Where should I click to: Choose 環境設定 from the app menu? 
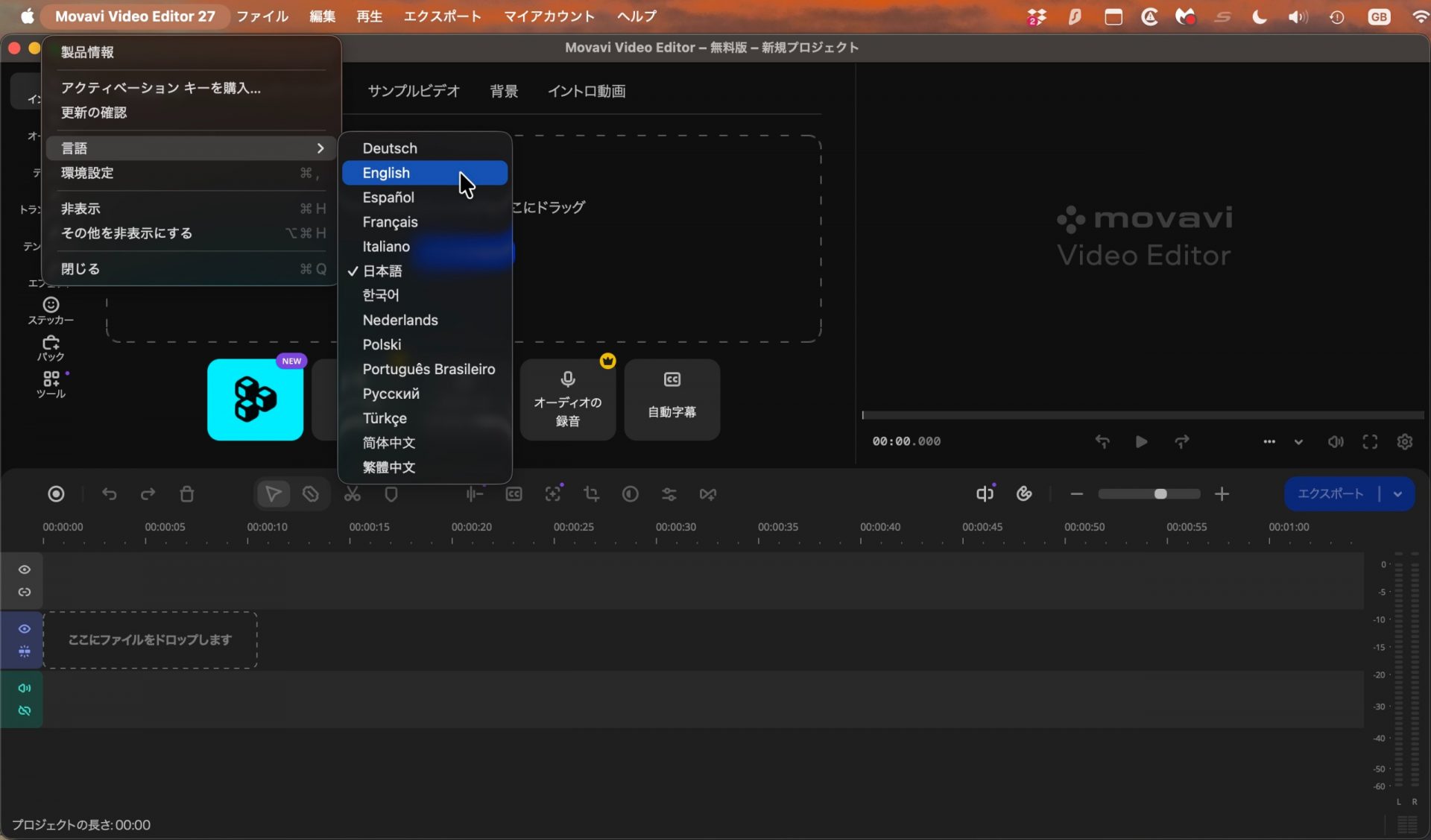191,173
